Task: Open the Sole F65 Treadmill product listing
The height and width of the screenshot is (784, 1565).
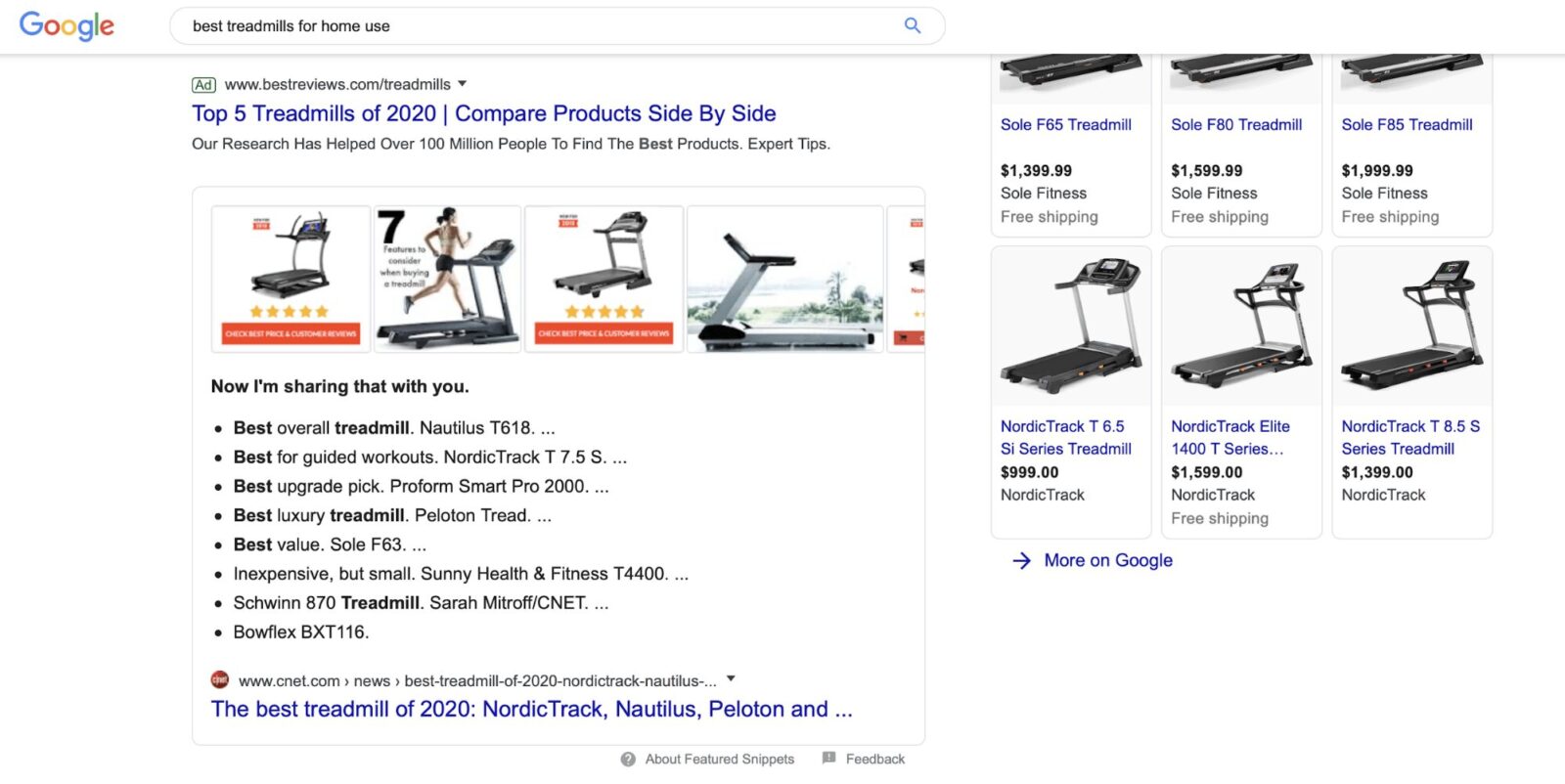Action: [x=1066, y=124]
